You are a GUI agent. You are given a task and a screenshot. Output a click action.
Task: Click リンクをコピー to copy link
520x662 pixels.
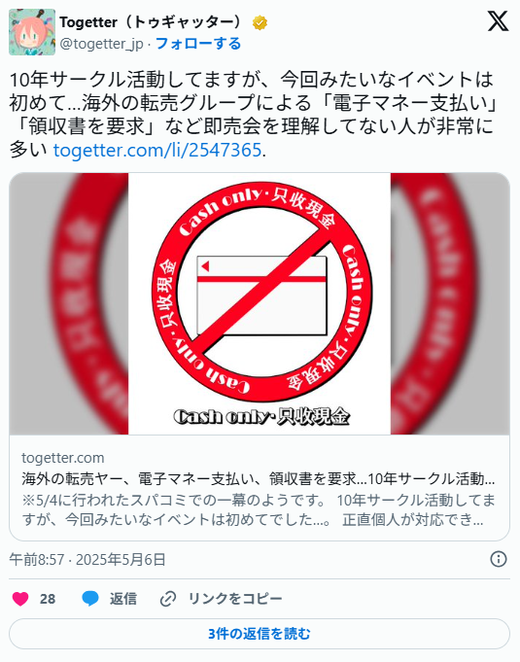click(x=235, y=599)
